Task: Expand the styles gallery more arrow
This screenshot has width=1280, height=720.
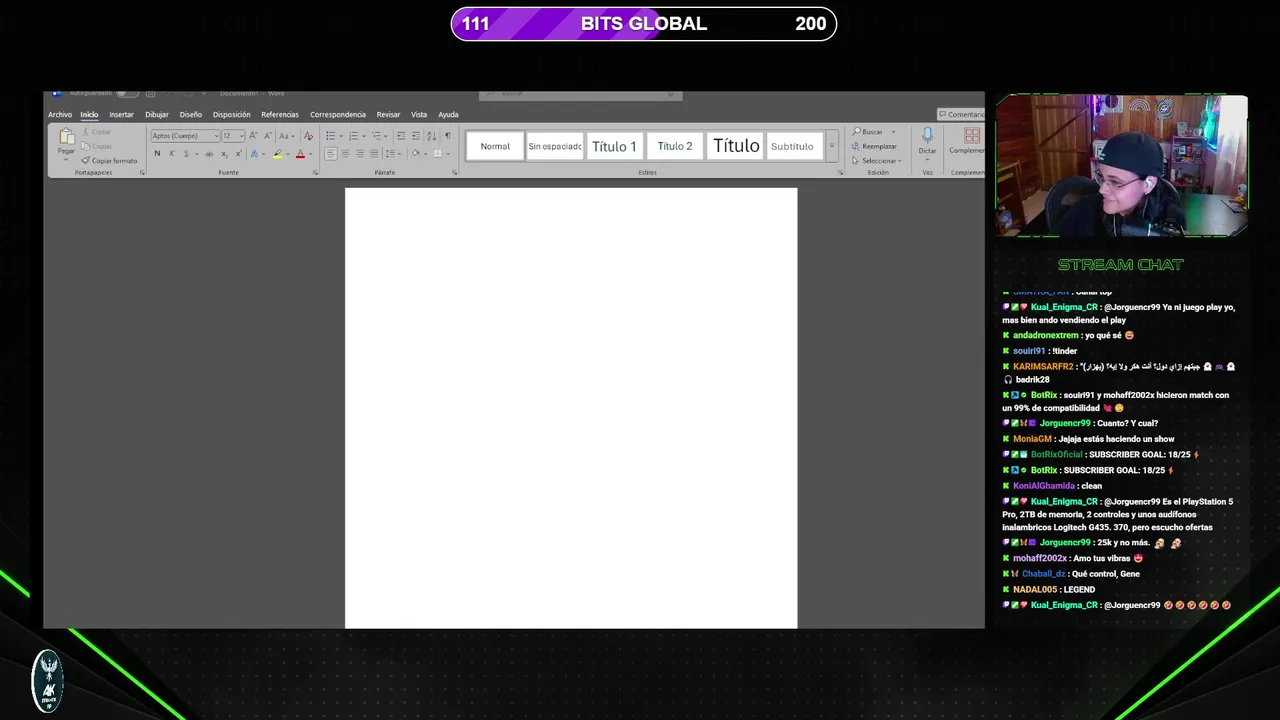Action: click(x=831, y=146)
